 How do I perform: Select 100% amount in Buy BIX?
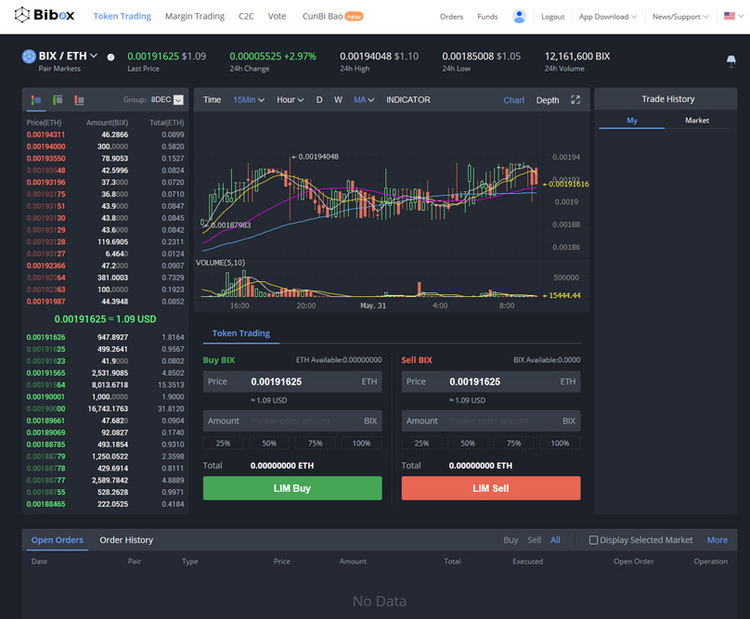point(362,443)
